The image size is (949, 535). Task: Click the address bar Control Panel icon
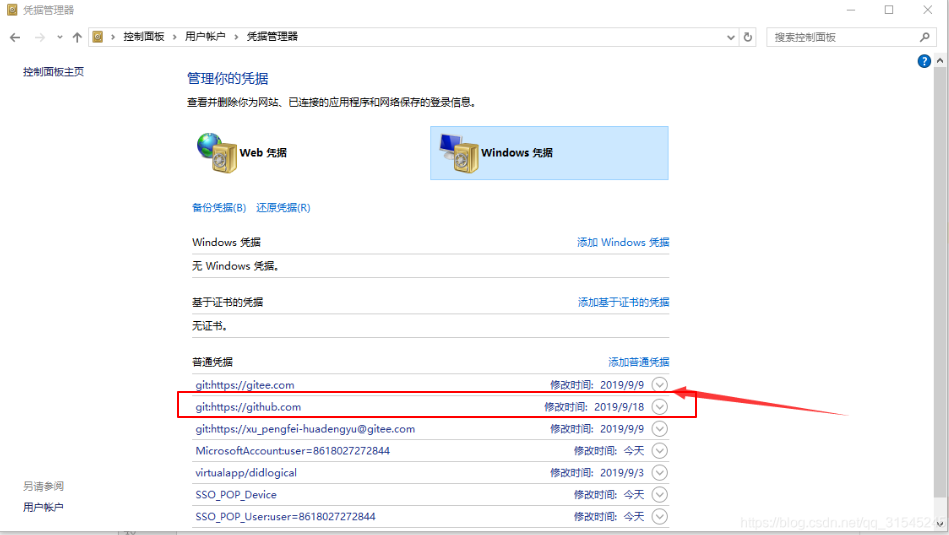pyautogui.click(x=97, y=37)
